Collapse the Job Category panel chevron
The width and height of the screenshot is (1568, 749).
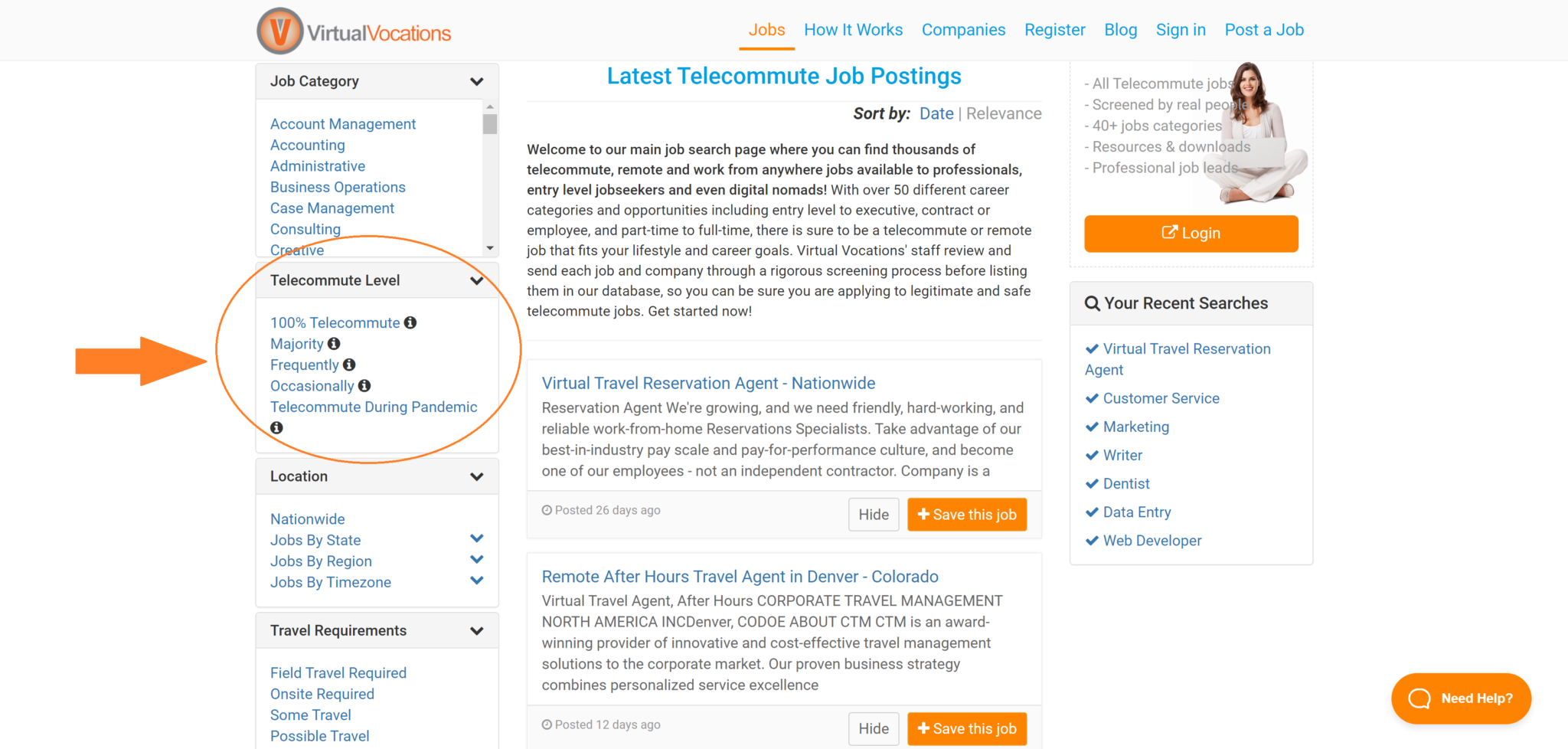tap(477, 81)
